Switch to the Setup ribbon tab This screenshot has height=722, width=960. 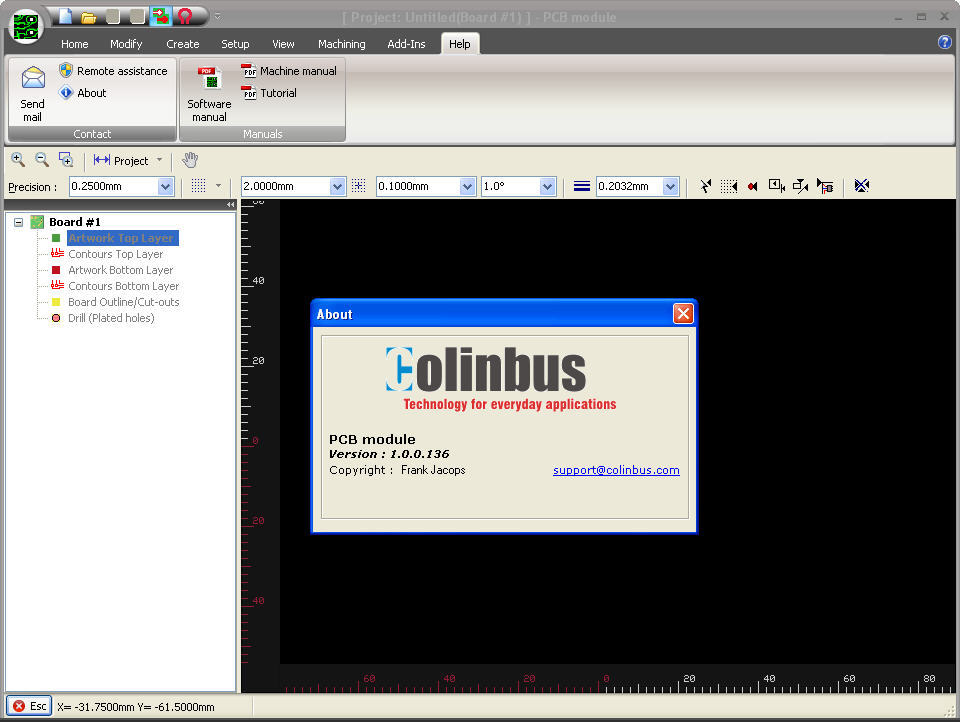pos(235,43)
